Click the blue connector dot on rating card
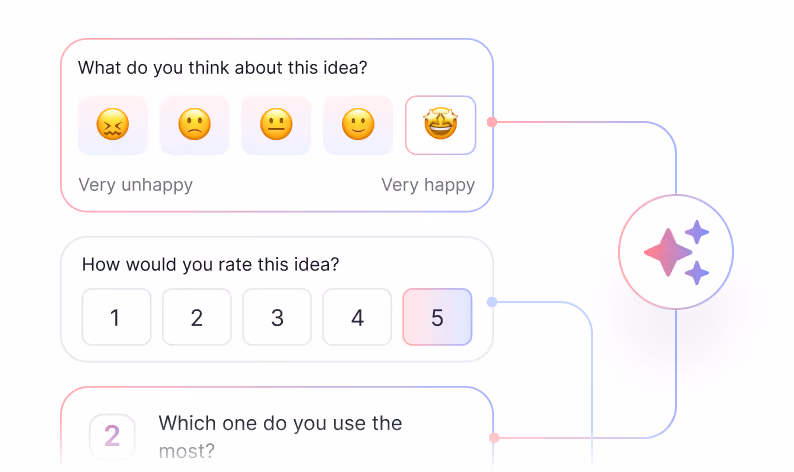Screen dimensions: 794x472 point(492,302)
